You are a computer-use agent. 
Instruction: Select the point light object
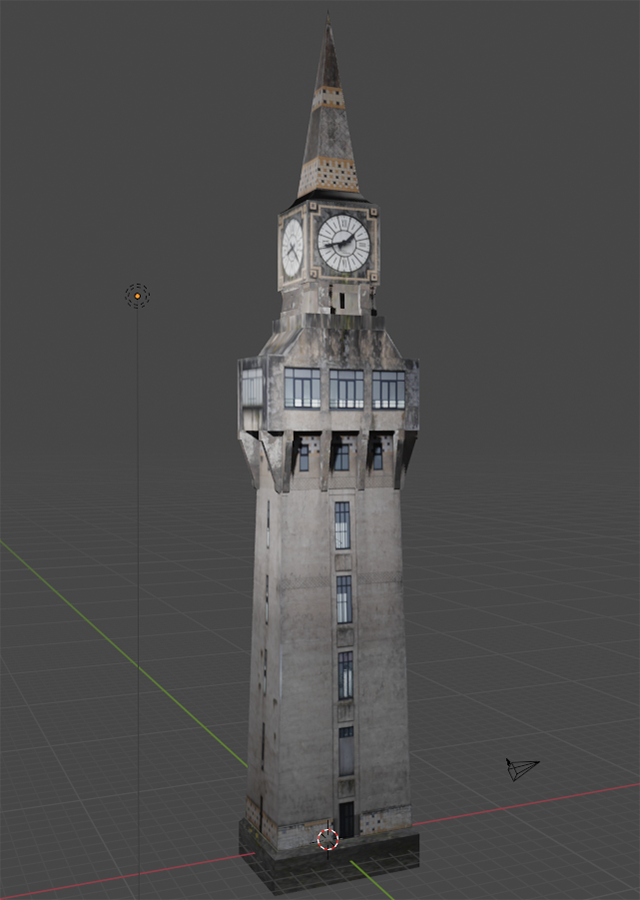[137, 295]
